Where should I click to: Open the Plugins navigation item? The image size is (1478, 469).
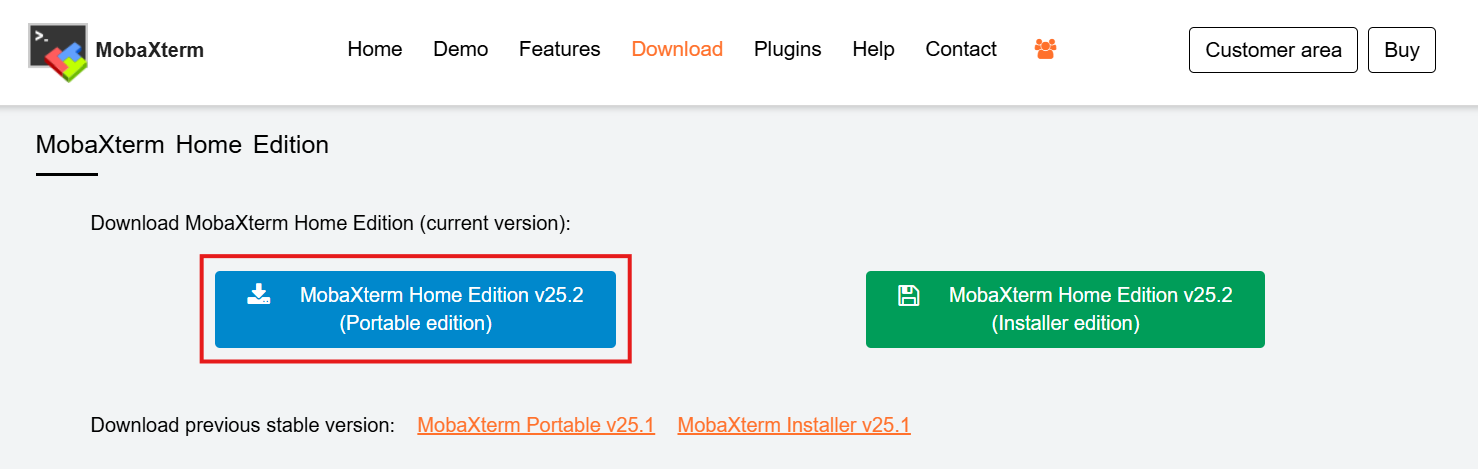788,49
